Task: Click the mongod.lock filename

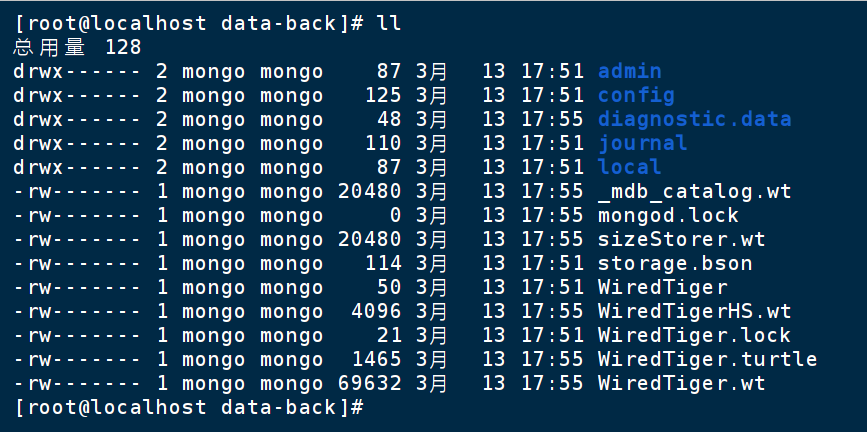Action: pyautogui.click(x=668, y=215)
